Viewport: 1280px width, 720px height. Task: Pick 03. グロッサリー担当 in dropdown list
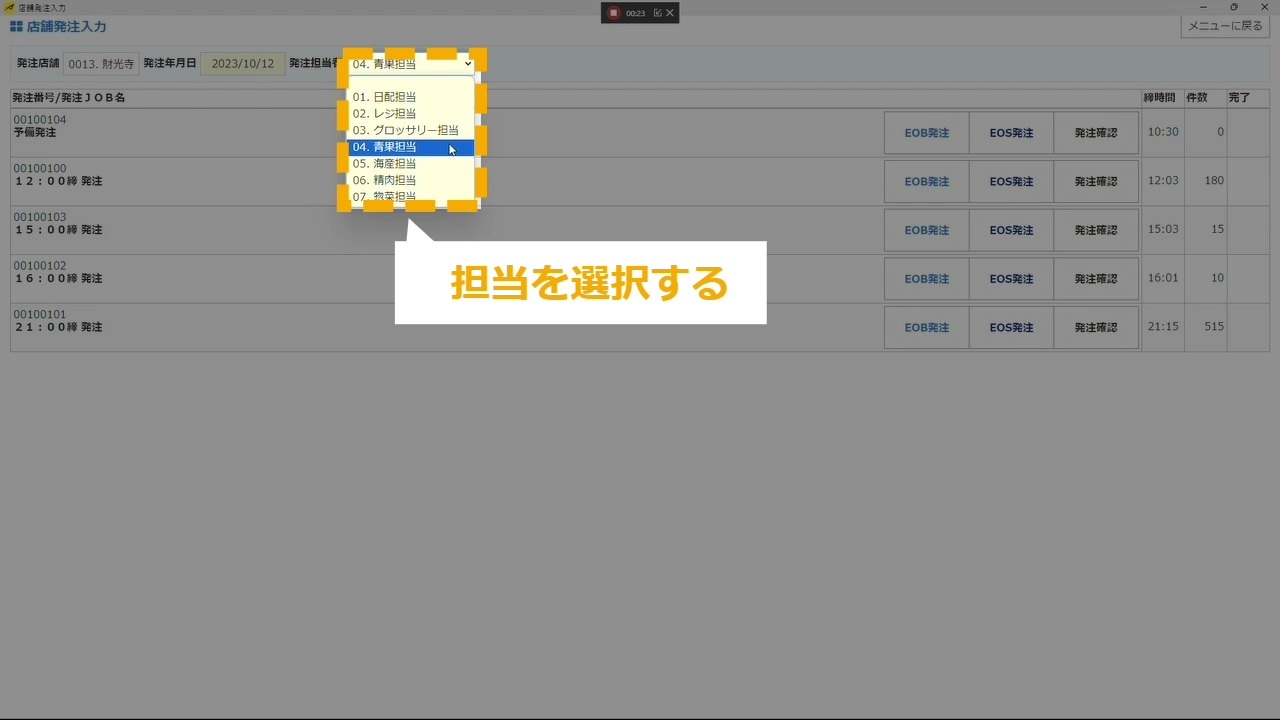tap(405, 130)
